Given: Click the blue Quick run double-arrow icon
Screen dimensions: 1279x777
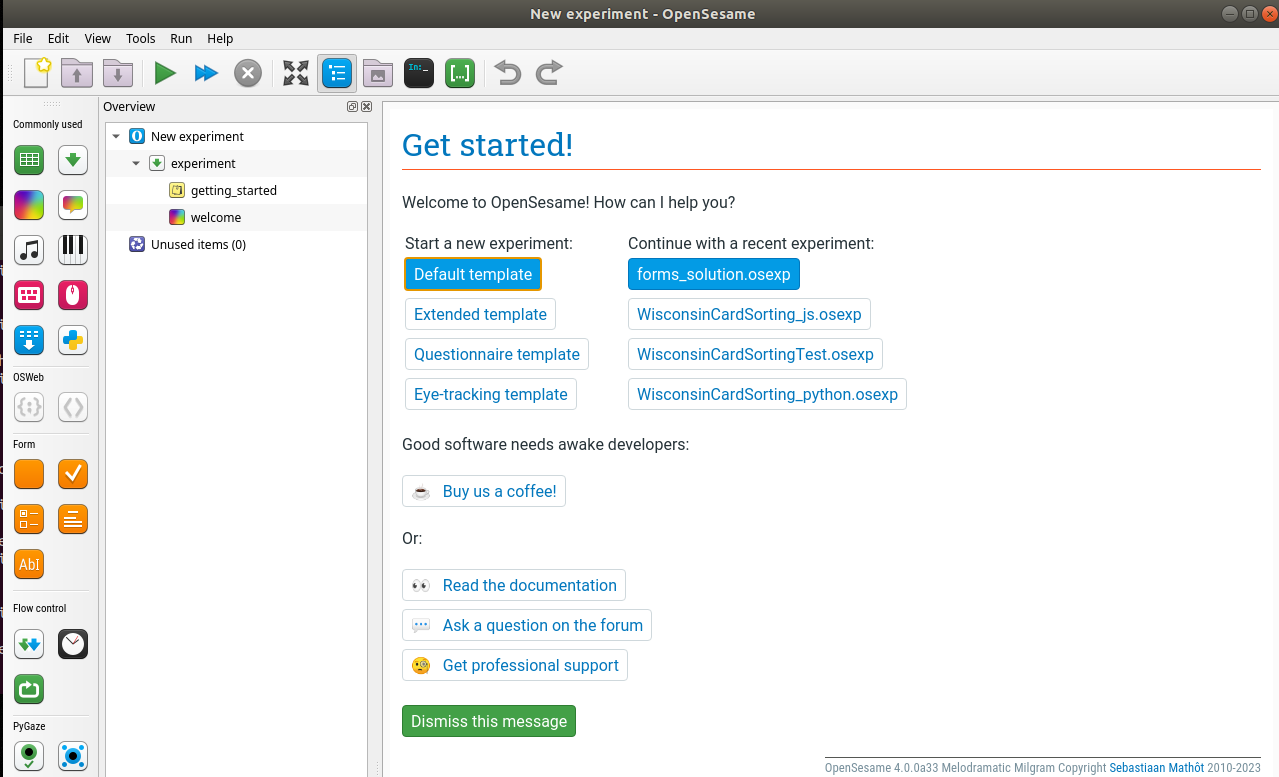Looking at the screenshot, I should (206, 73).
